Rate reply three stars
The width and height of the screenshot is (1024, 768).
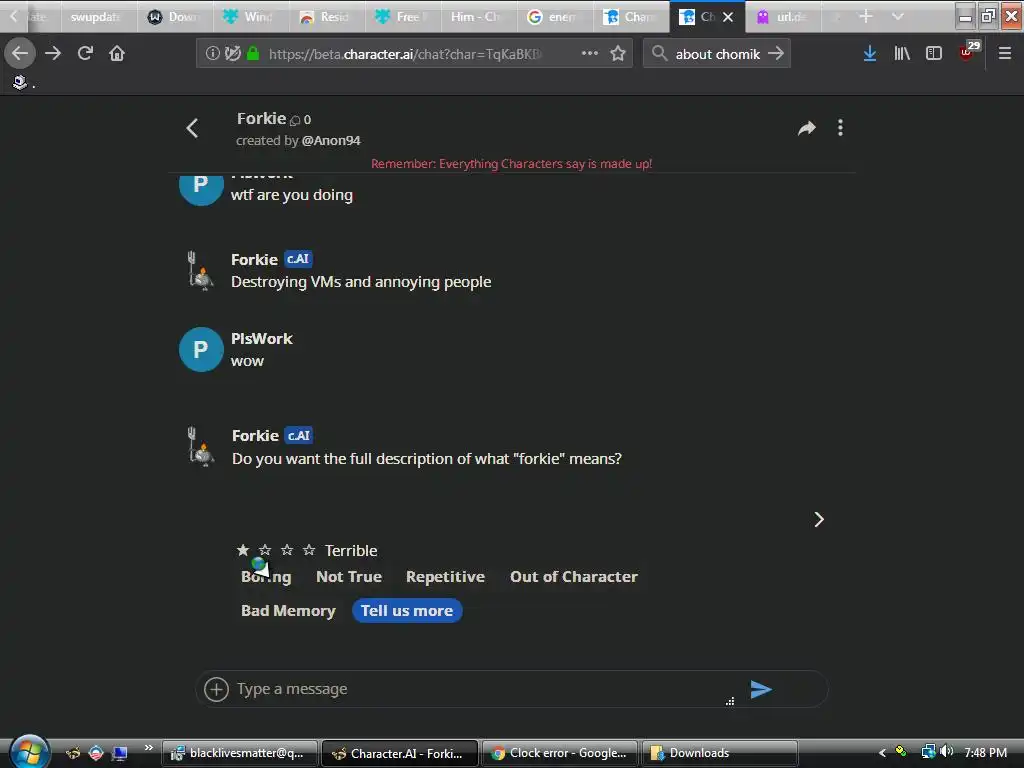(287, 550)
